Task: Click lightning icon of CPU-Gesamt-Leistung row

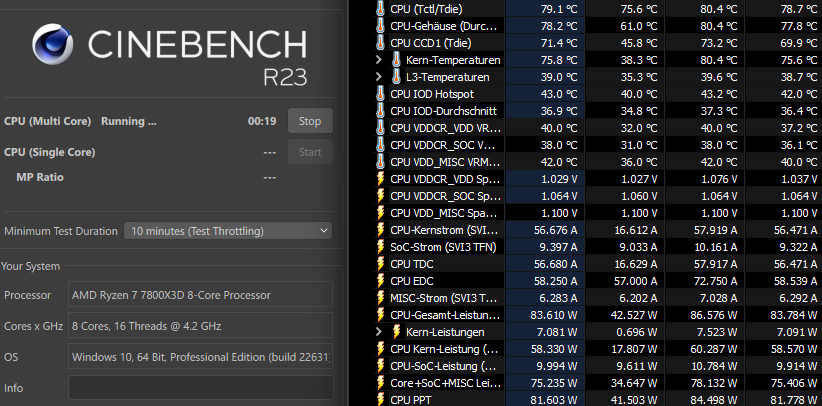Action: point(381,315)
